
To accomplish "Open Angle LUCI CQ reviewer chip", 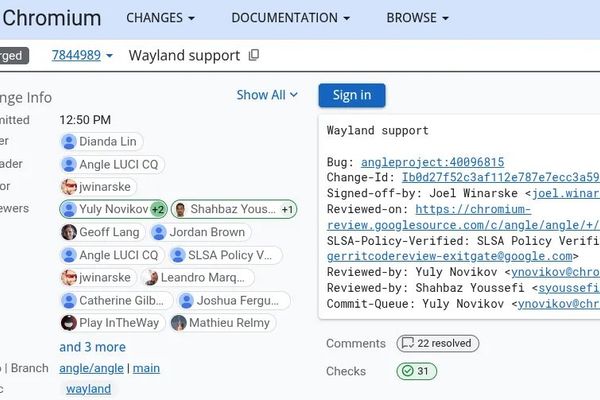I will pyautogui.click(x=112, y=255).
